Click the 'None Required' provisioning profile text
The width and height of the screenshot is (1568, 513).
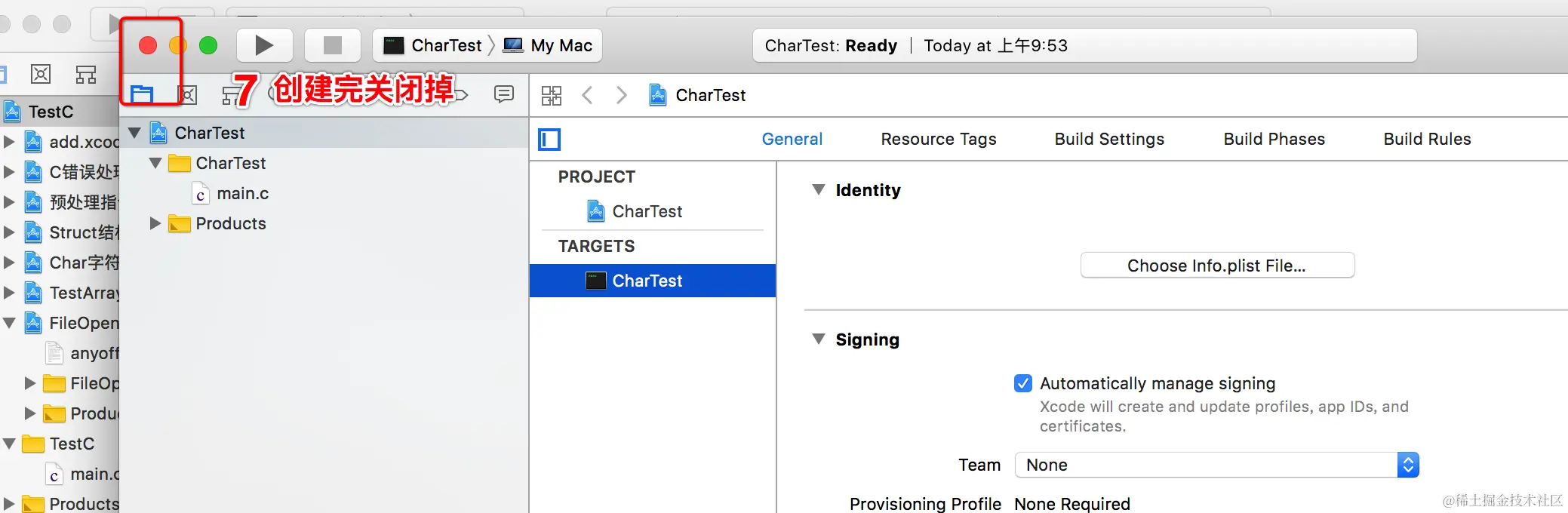coord(1072,504)
